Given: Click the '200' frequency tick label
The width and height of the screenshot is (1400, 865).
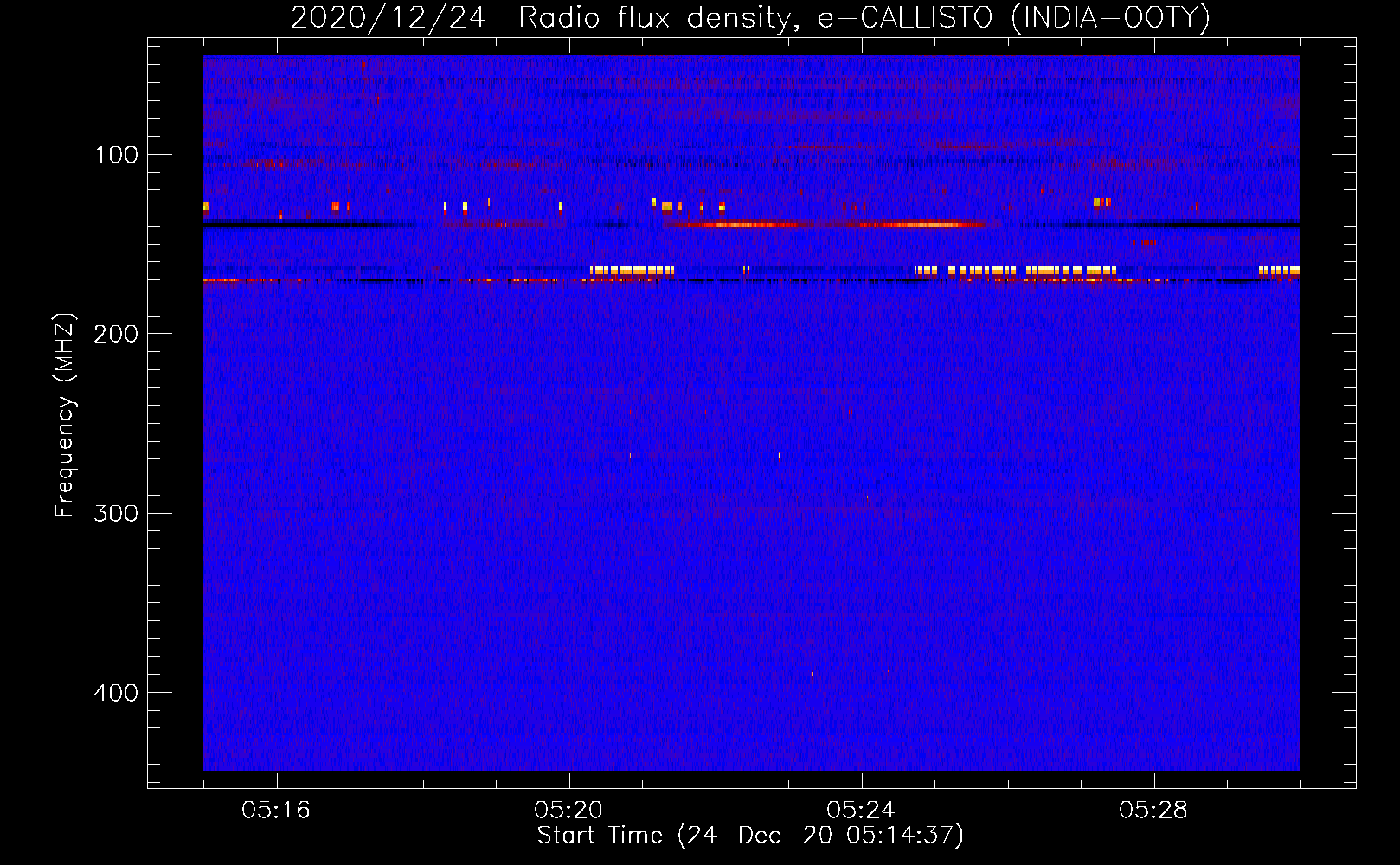Looking at the screenshot, I should pos(116,334).
